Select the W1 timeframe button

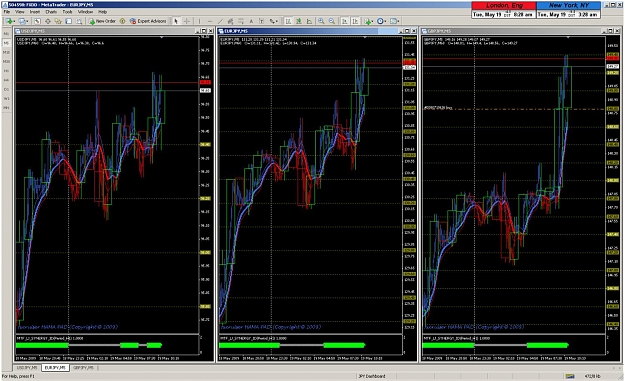coord(6,98)
